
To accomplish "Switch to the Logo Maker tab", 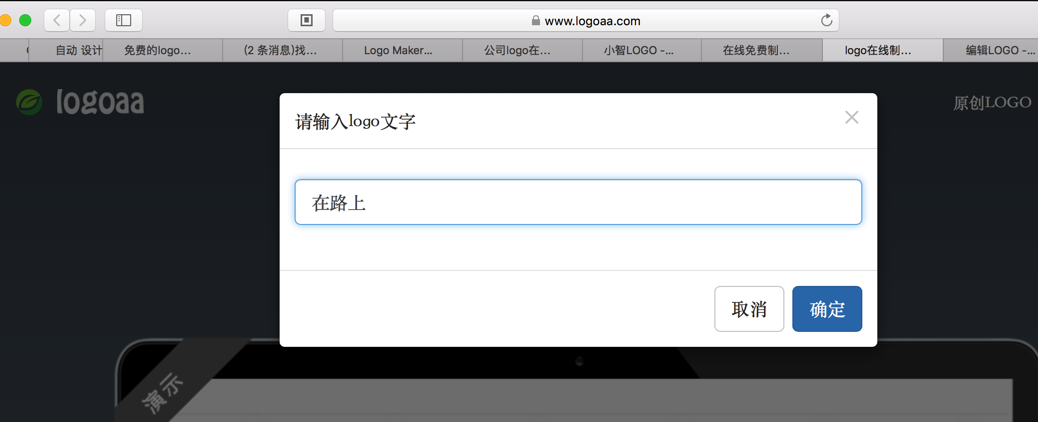I will (402, 50).
